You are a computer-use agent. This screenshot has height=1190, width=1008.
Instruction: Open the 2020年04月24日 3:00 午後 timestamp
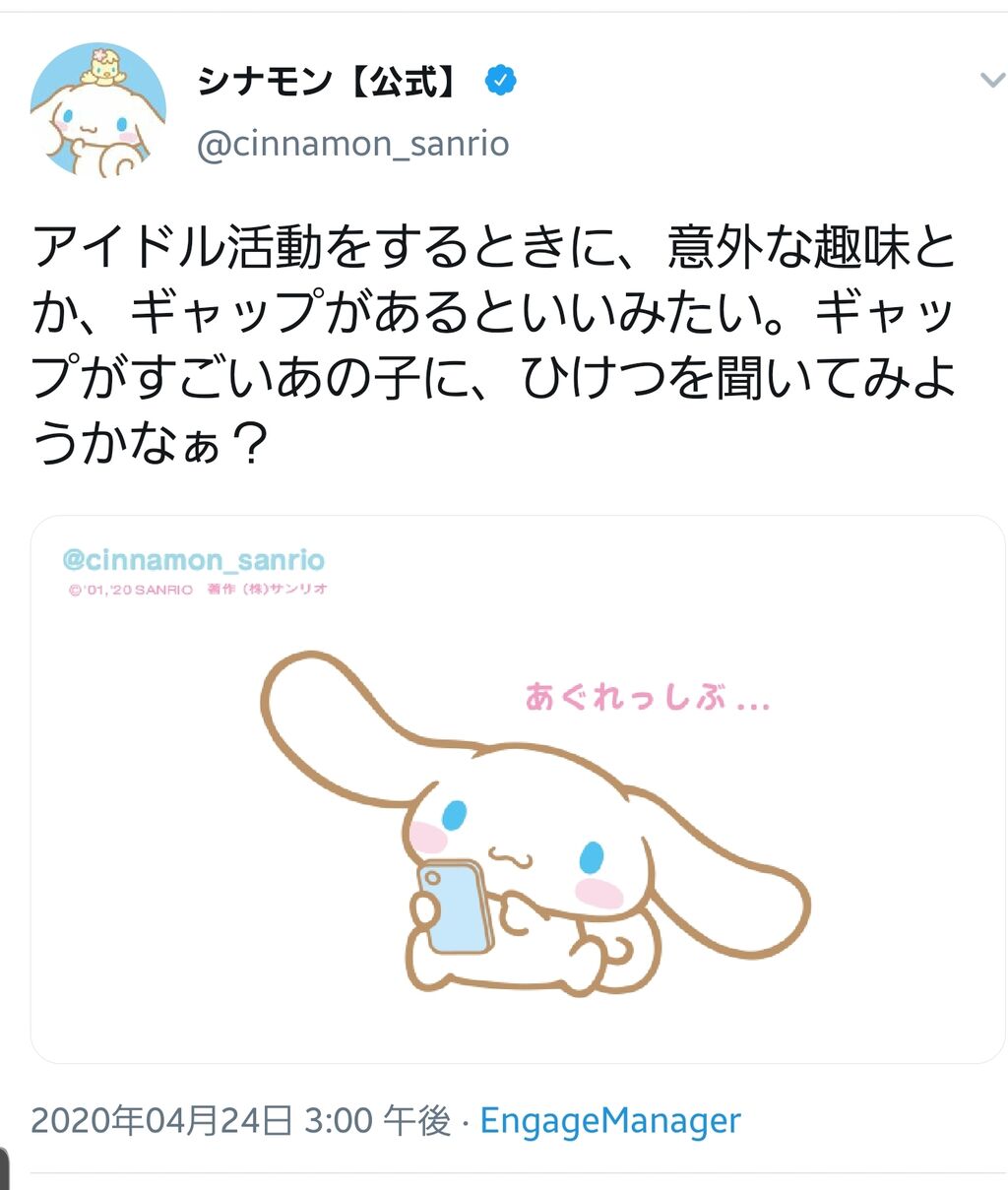click(x=240, y=1121)
